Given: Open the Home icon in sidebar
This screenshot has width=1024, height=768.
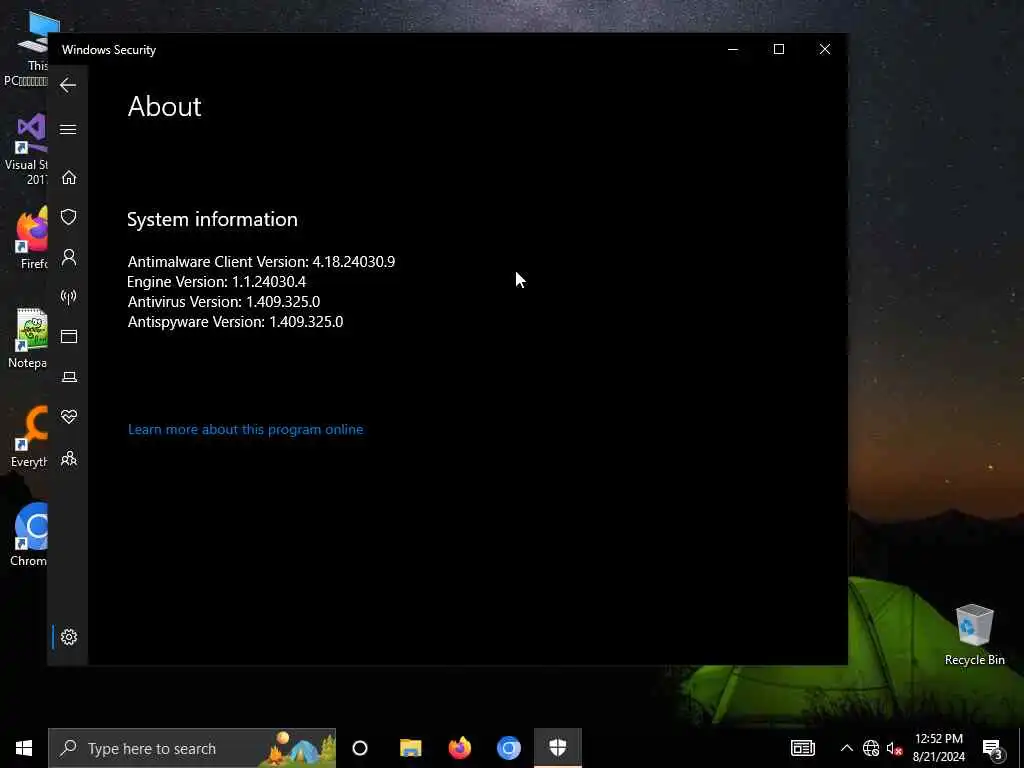Looking at the screenshot, I should tap(69, 178).
